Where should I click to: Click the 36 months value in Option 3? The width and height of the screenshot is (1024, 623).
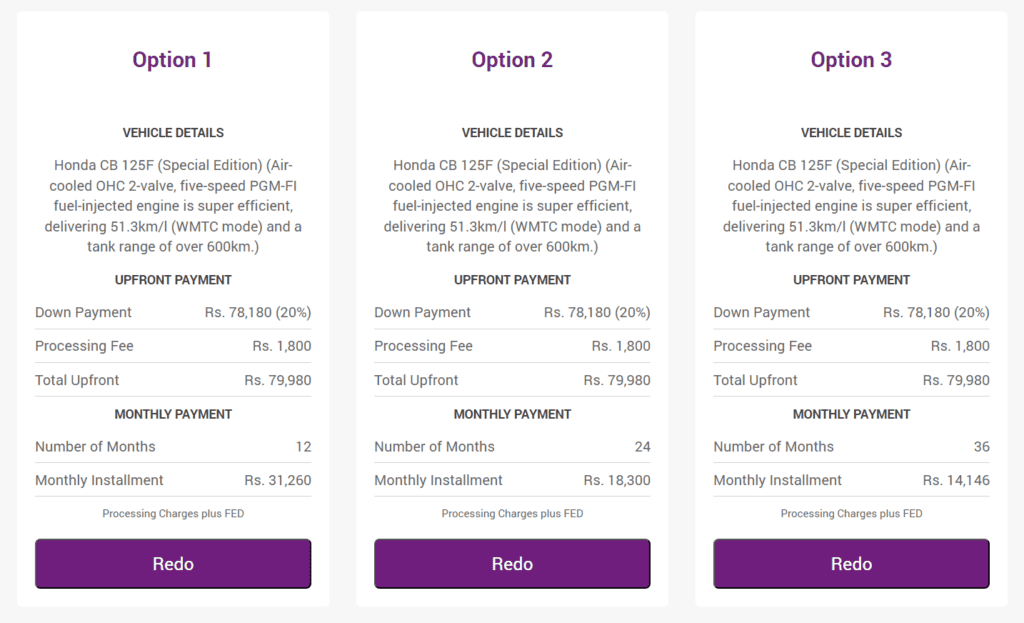coord(982,447)
